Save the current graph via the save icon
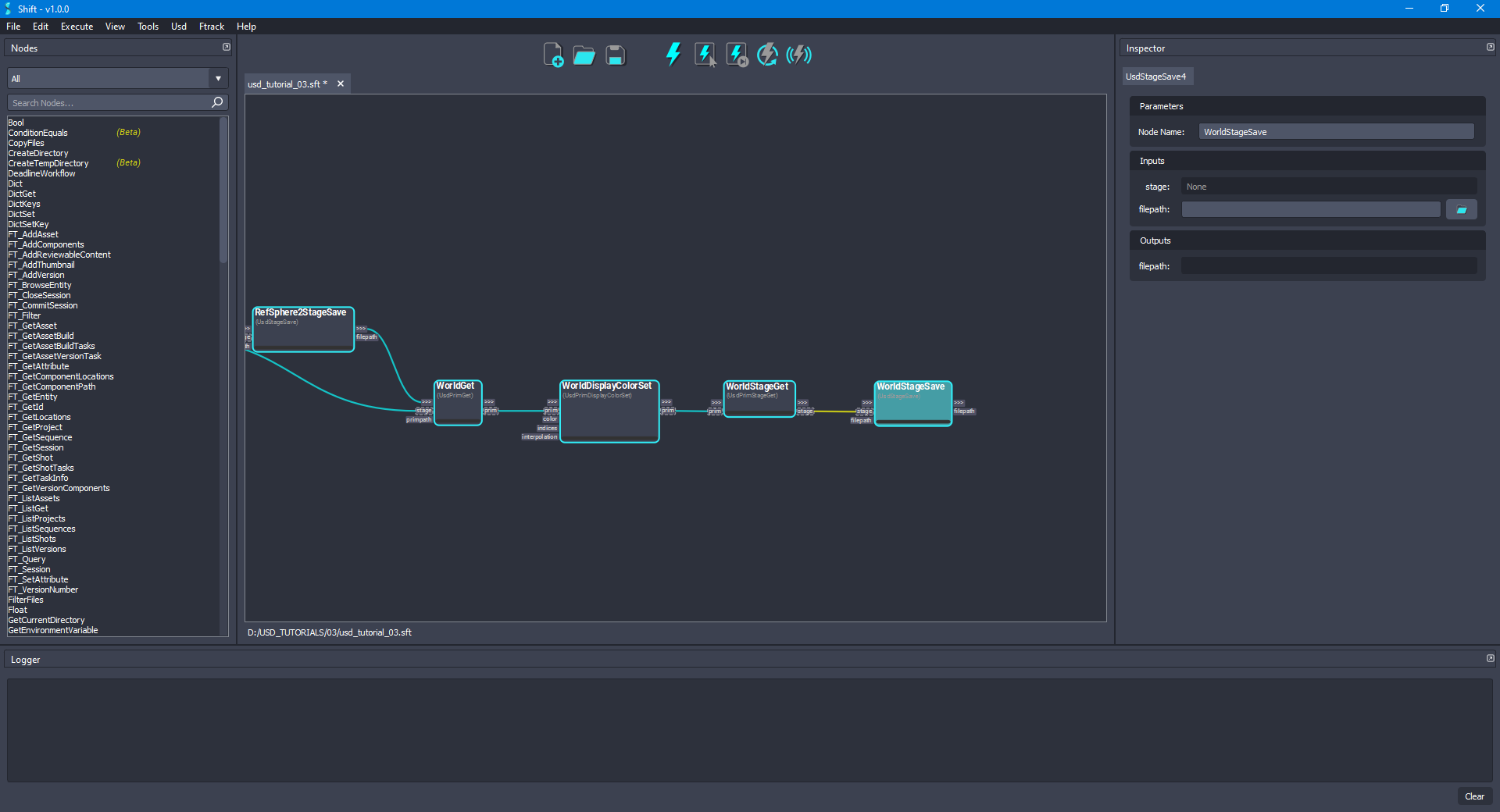 click(616, 55)
